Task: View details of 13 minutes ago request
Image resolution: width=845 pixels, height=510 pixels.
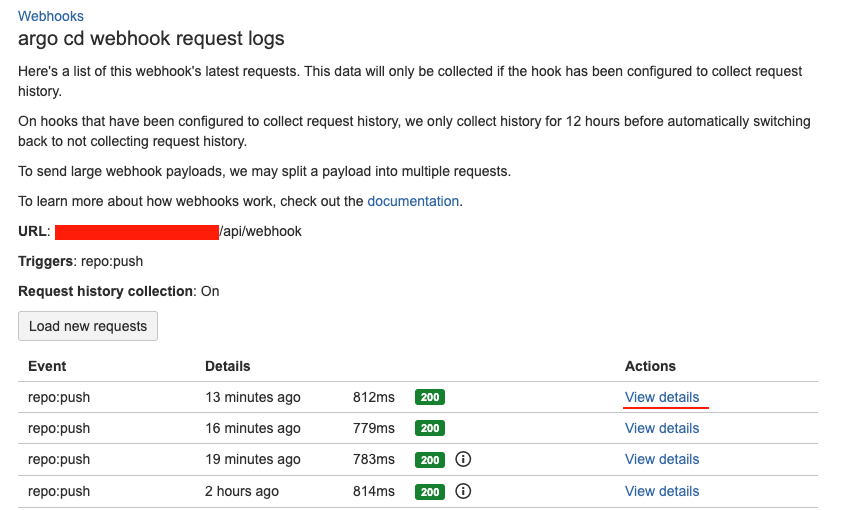Action: click(x=662, y=397)
